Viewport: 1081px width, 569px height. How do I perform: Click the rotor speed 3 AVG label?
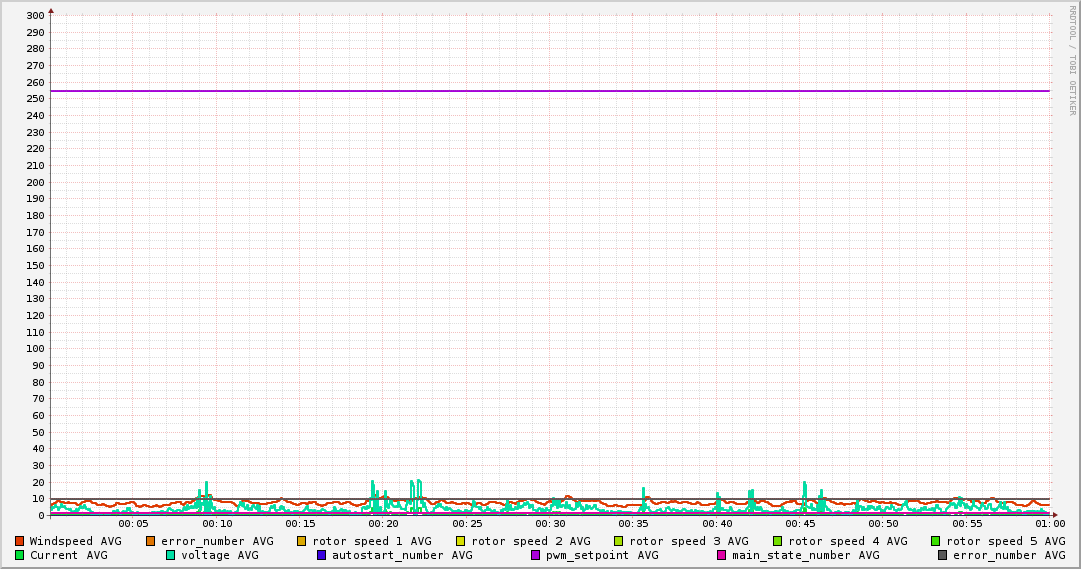(x=688, y=541)
